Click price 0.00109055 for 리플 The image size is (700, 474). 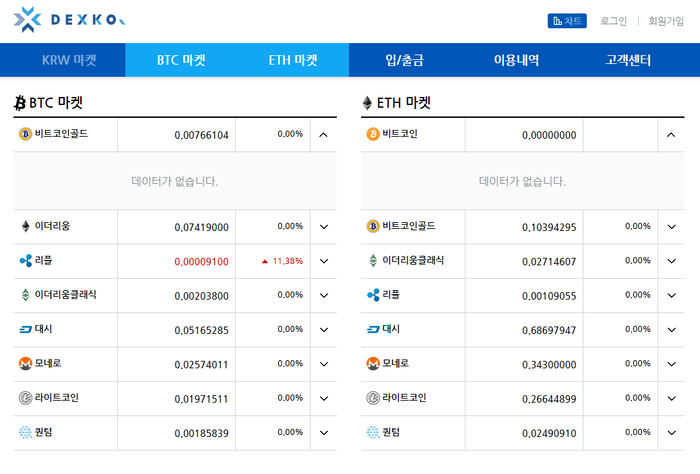pyautogui.click(x=549, y=296)
